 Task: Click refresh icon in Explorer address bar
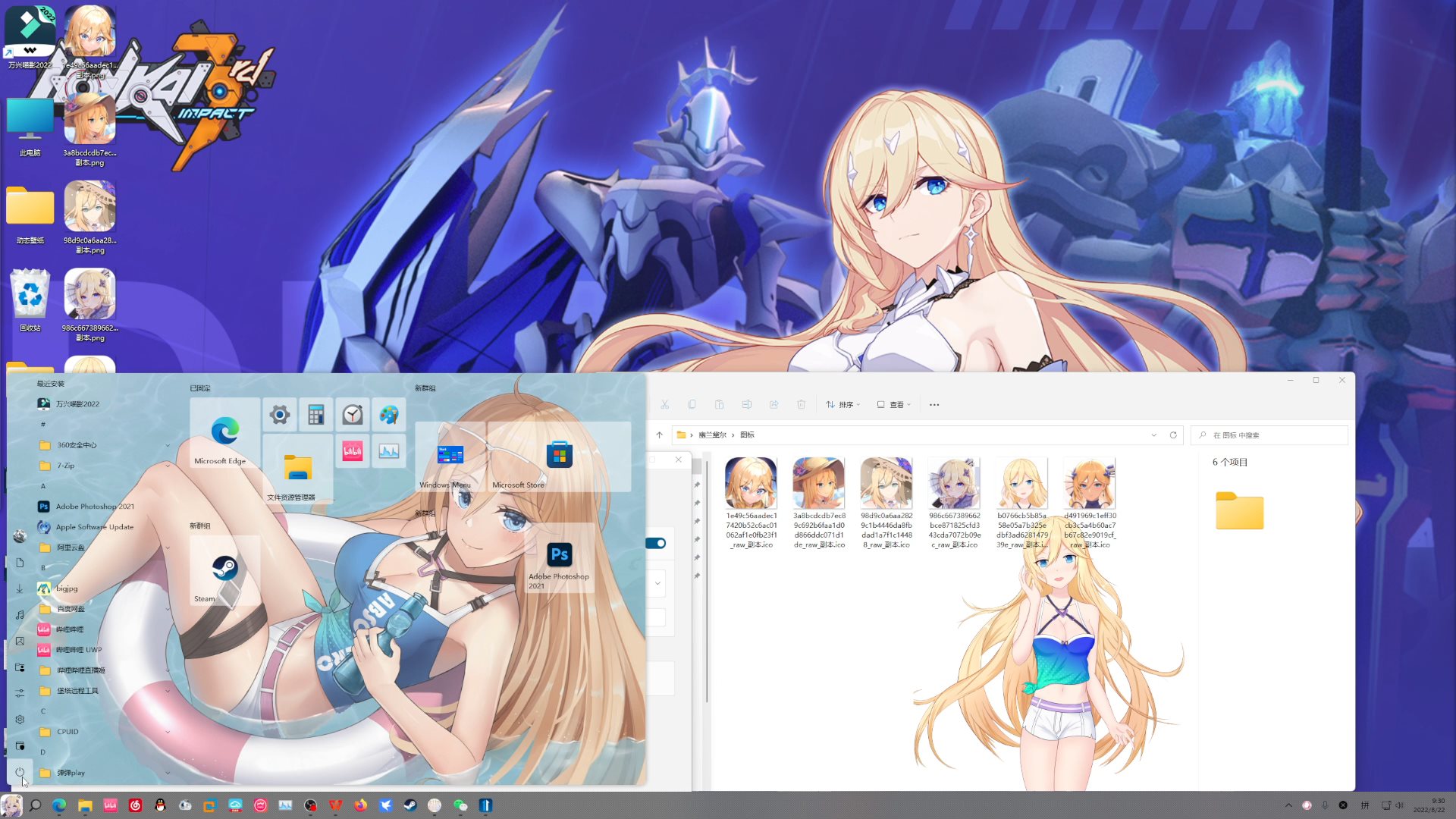(1173, 435)
